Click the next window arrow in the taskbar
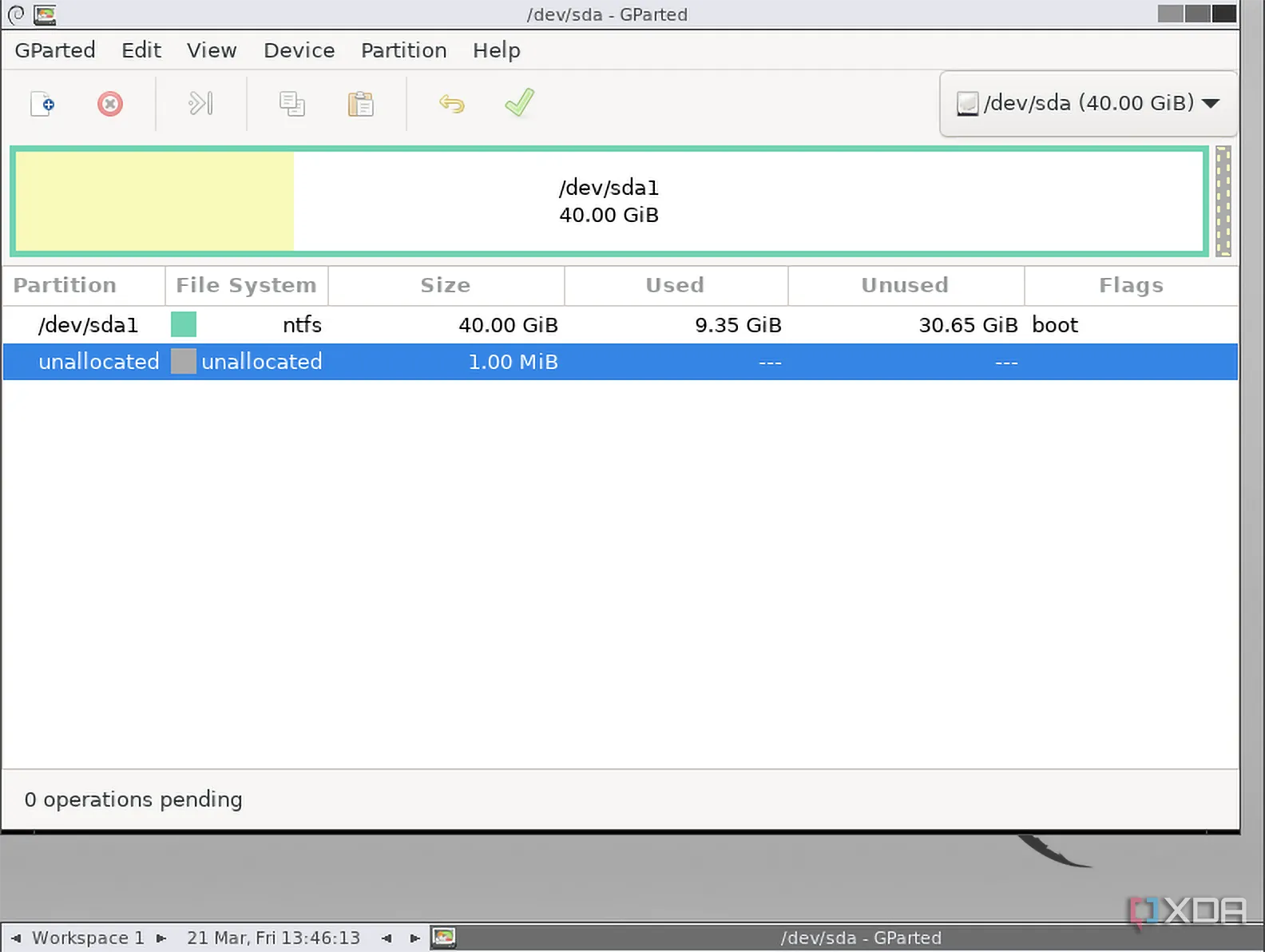 point(415,938)
